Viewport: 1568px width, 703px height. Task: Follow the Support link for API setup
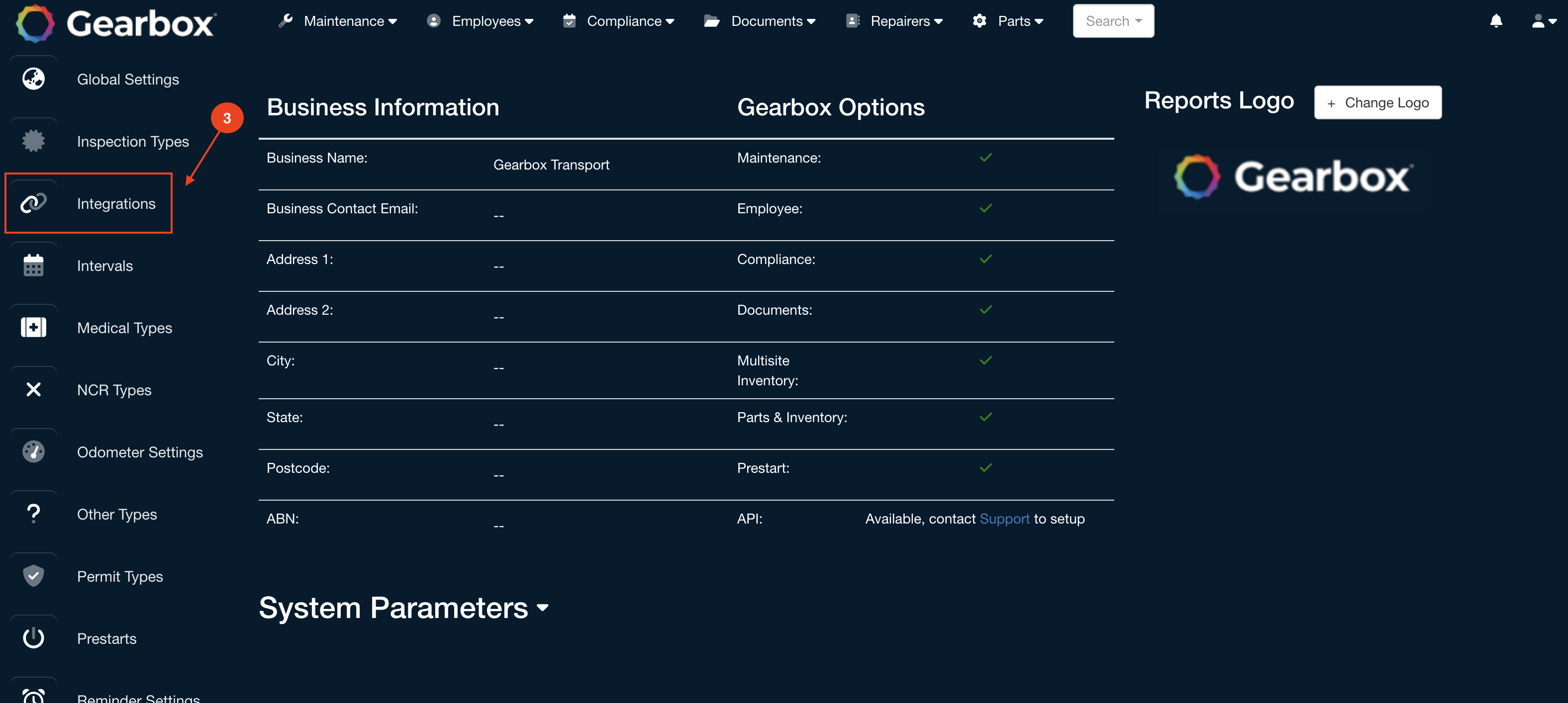[x=1004, y=519]
